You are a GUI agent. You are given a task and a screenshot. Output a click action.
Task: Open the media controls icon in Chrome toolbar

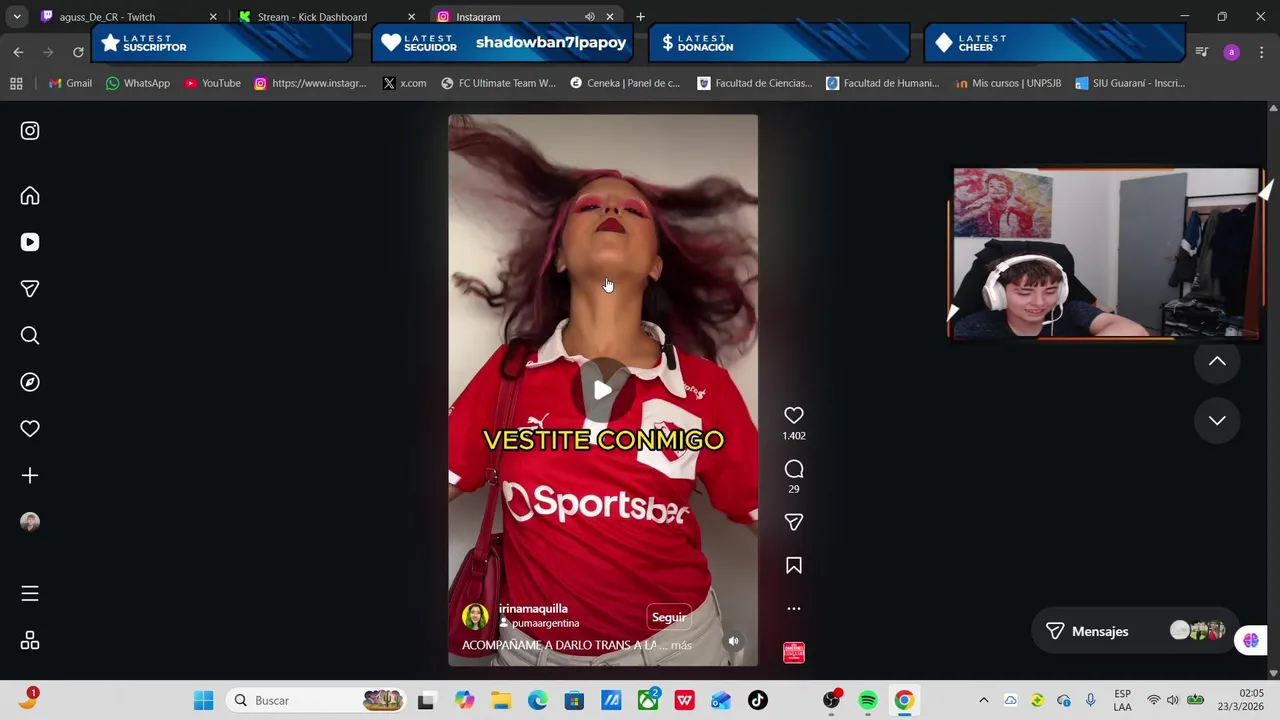(1202, 52)
